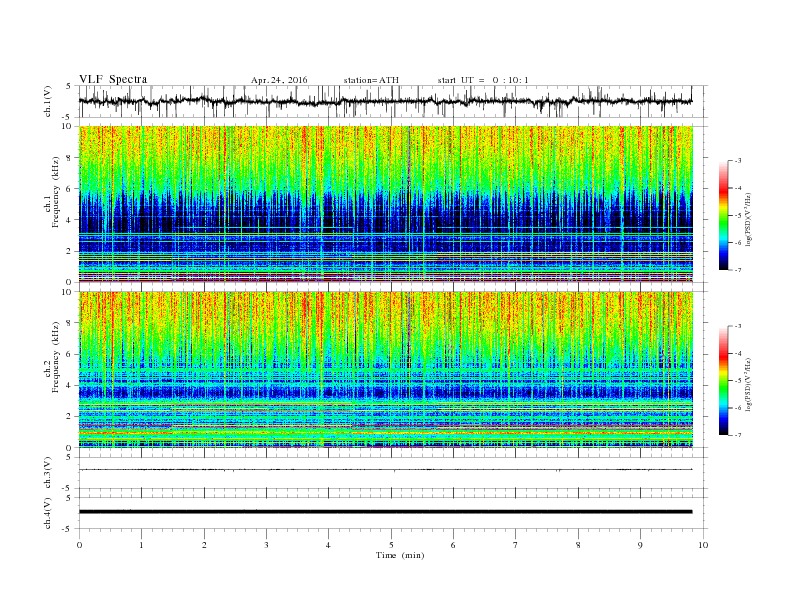Click time axis tick label "0"
The image size is (792, 612).
(79, 545)
